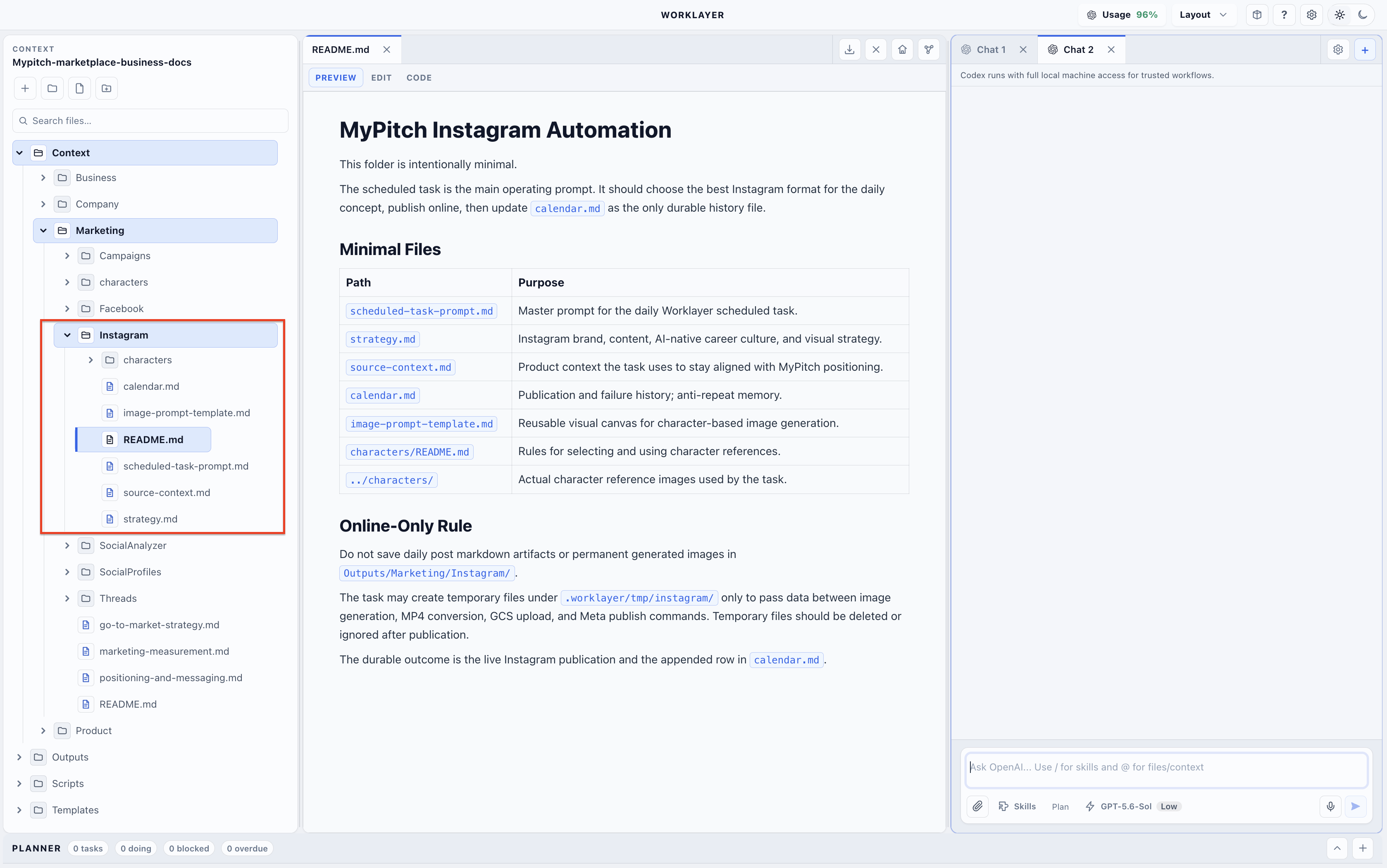Click the X icon beside the download button
The image size is (1387, 868).
click(876, 49)
